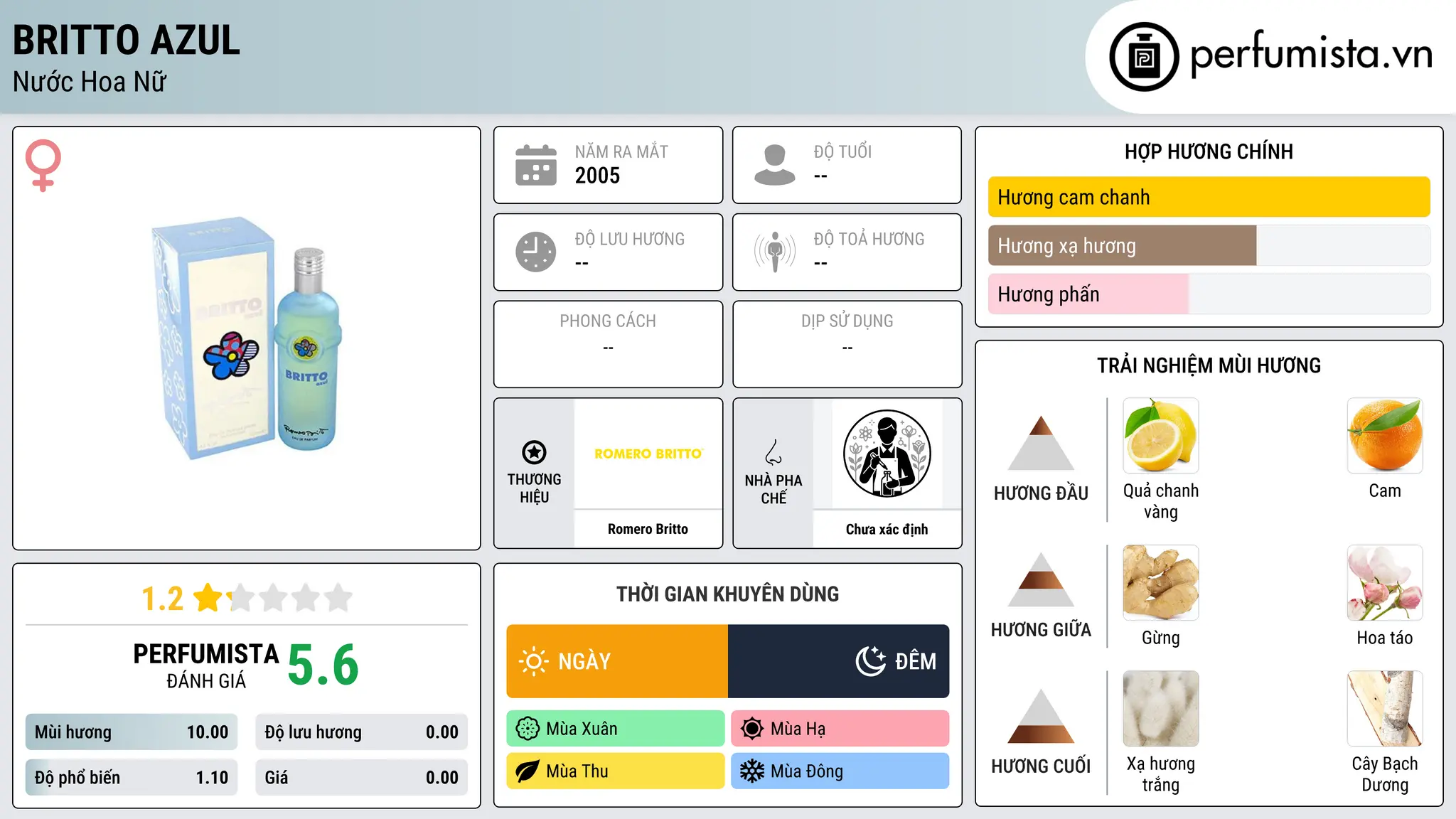Click the perfumer illustration icon

point(887,454)
